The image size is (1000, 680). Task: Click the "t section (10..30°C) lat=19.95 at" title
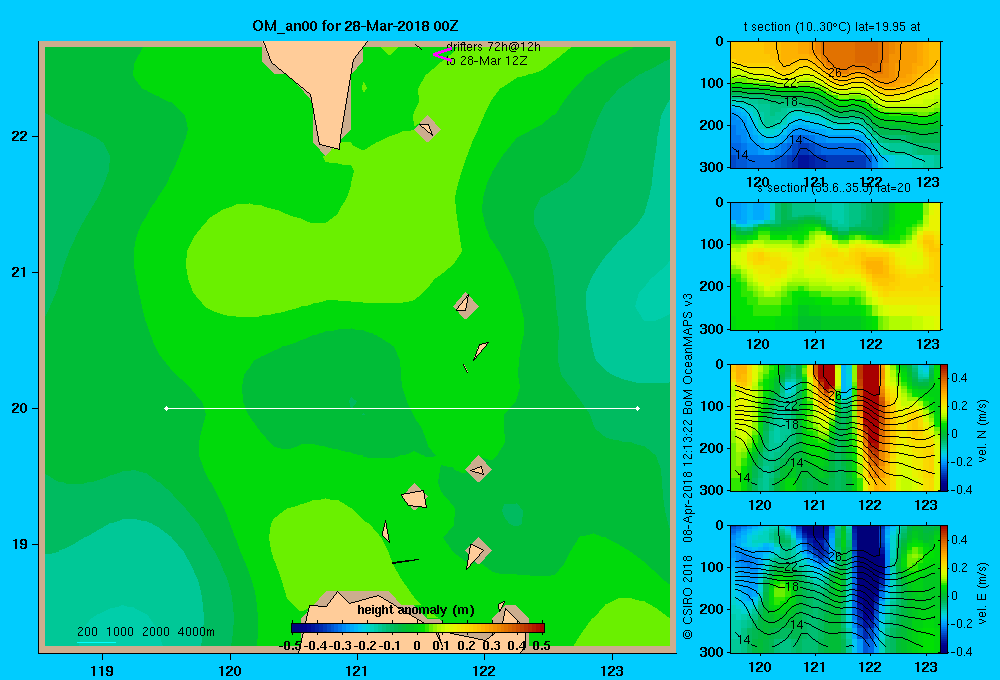832,27
